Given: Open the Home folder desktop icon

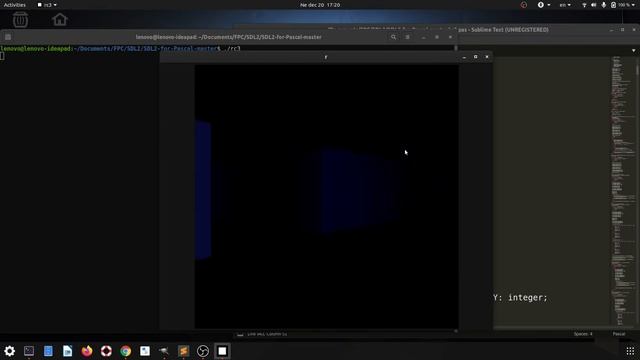Looking at the screenshot, I should tap(60, 19).
